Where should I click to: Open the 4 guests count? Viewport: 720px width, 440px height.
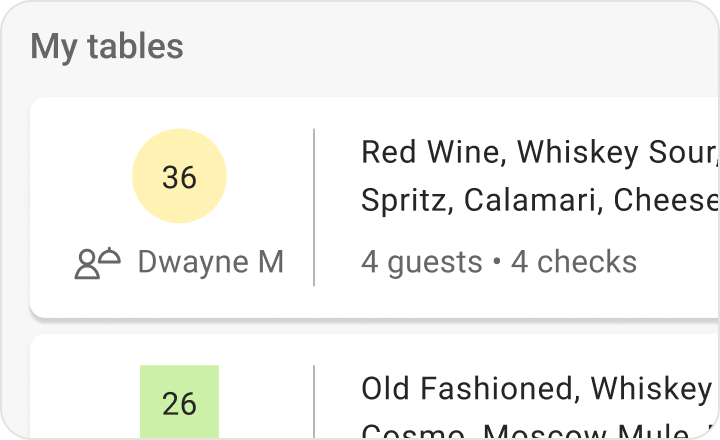[x=422, y=262]
